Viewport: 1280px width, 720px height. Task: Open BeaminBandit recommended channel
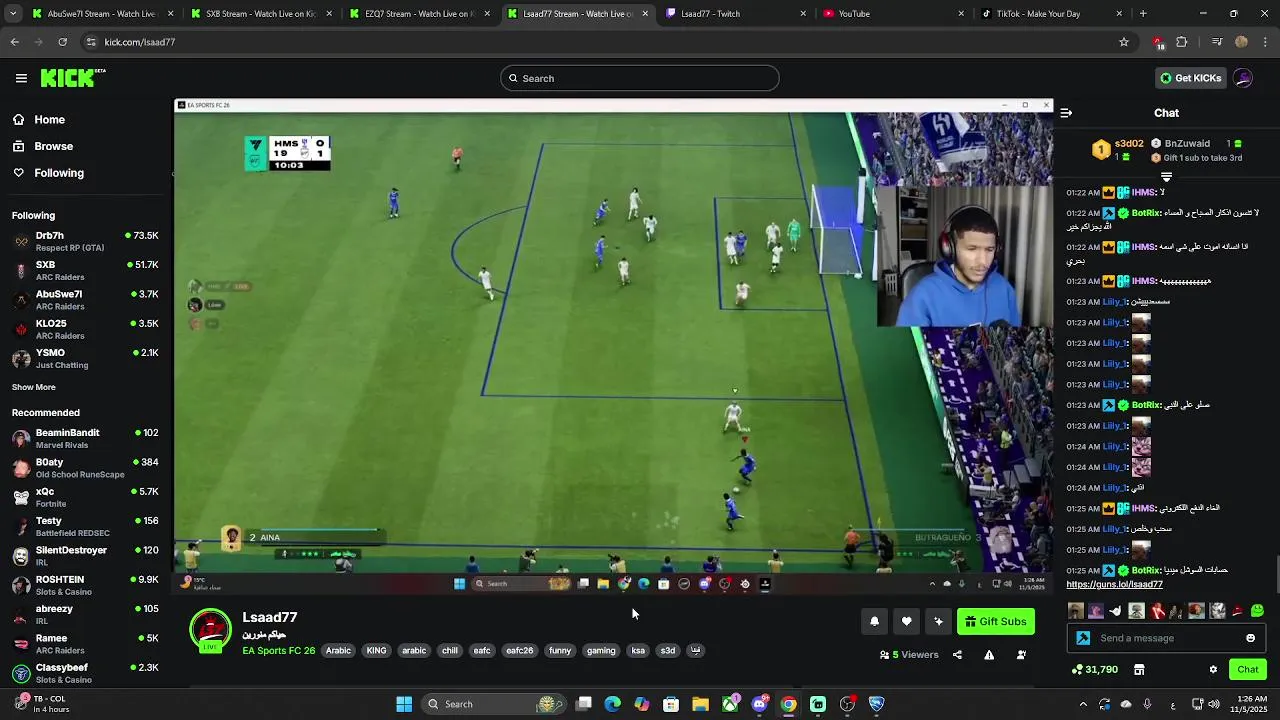pyautogui.click(x=86, y=438)
